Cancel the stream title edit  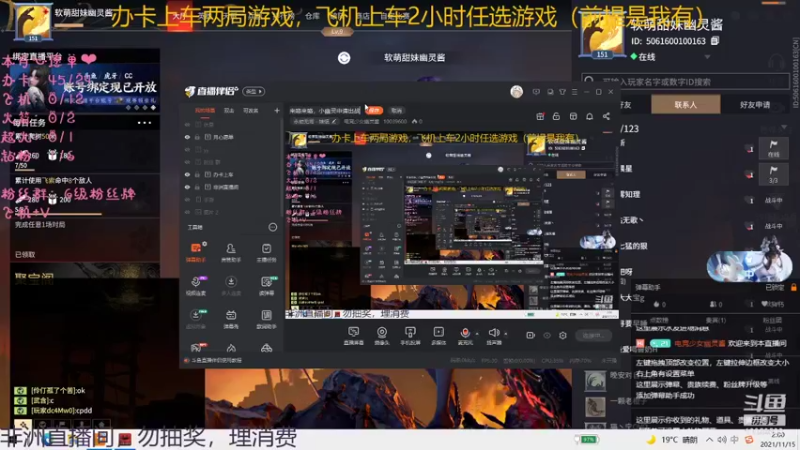tap(396, 110)
